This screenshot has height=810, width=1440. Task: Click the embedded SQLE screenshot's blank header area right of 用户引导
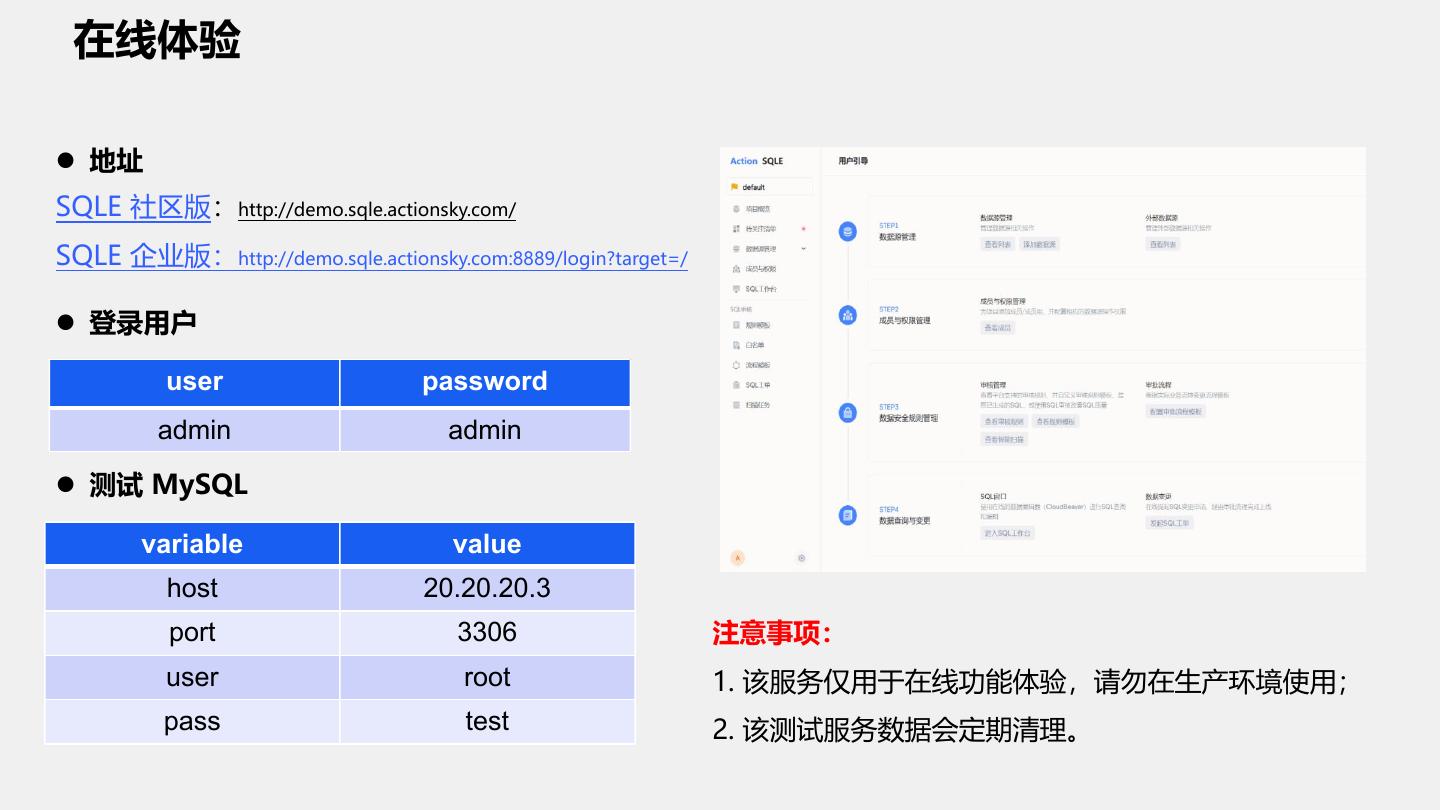1117,161
